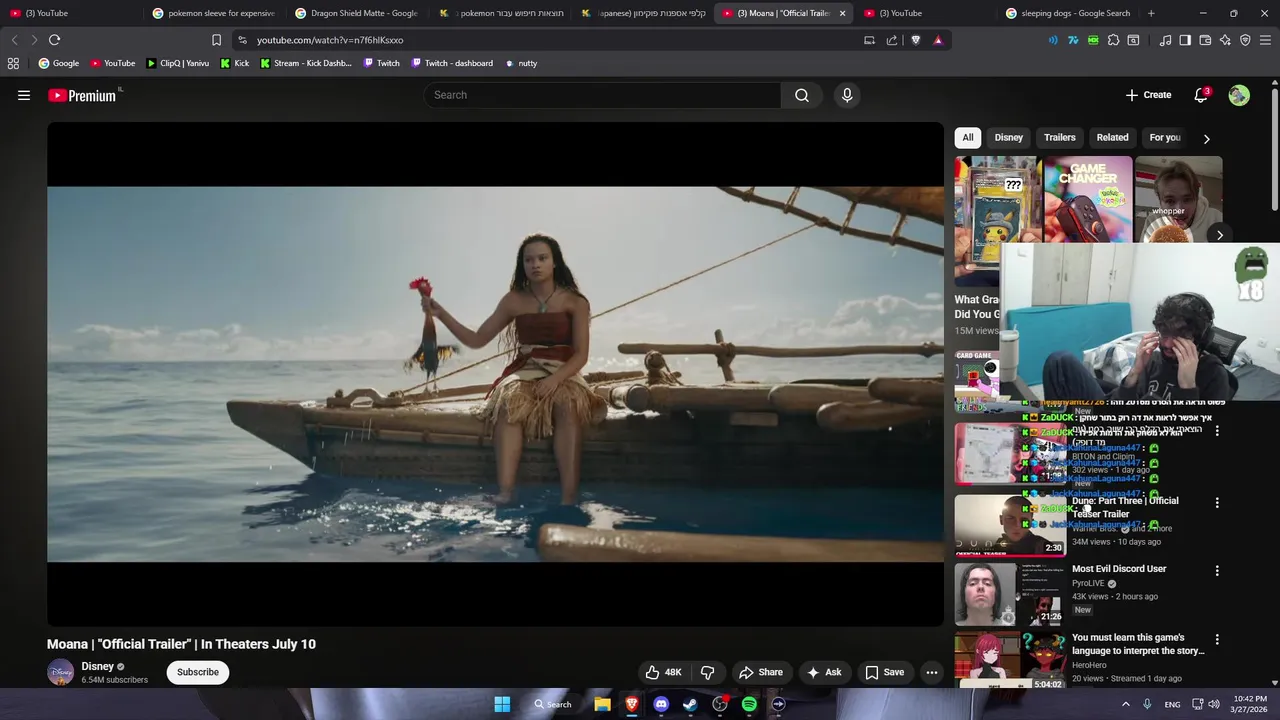Open the ClipQ | Yanivu bookmark
The height and width of the screenshot is (720, 1280).
177,63
